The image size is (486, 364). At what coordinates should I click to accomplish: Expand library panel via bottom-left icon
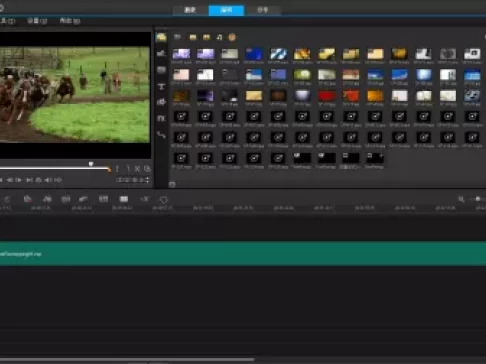(x=172, y=184)
